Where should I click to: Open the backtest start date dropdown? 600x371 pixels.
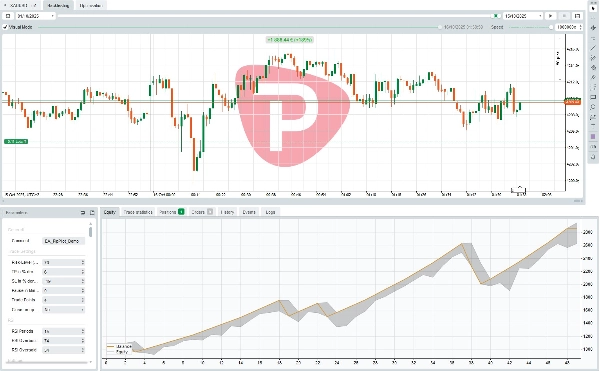(35, 16)
